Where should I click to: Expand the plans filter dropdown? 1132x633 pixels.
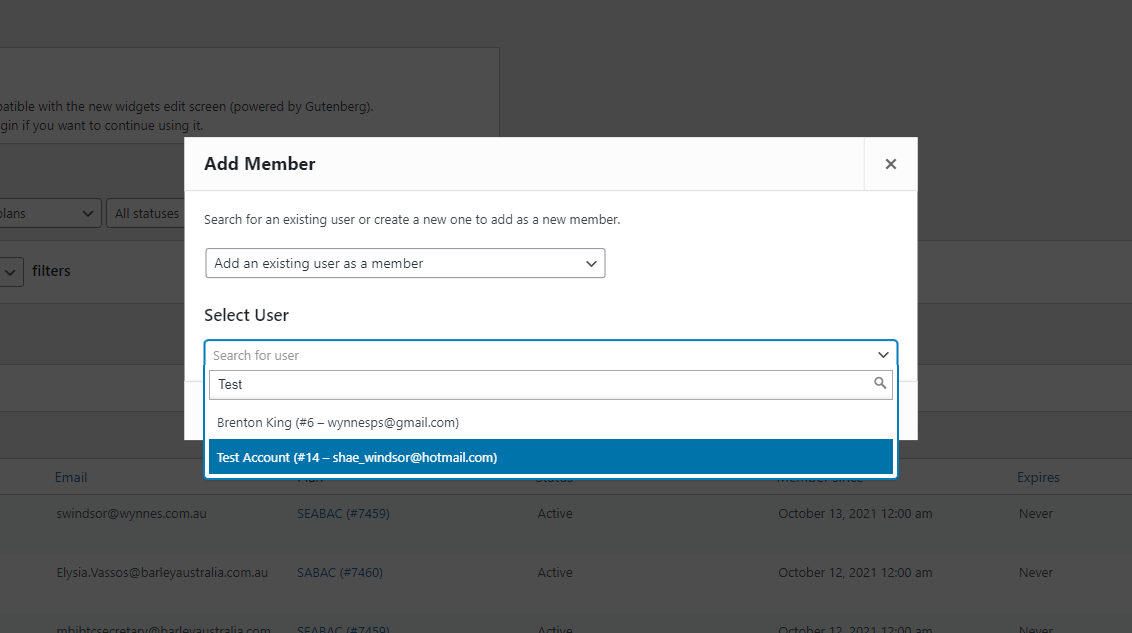coord(49,214)
